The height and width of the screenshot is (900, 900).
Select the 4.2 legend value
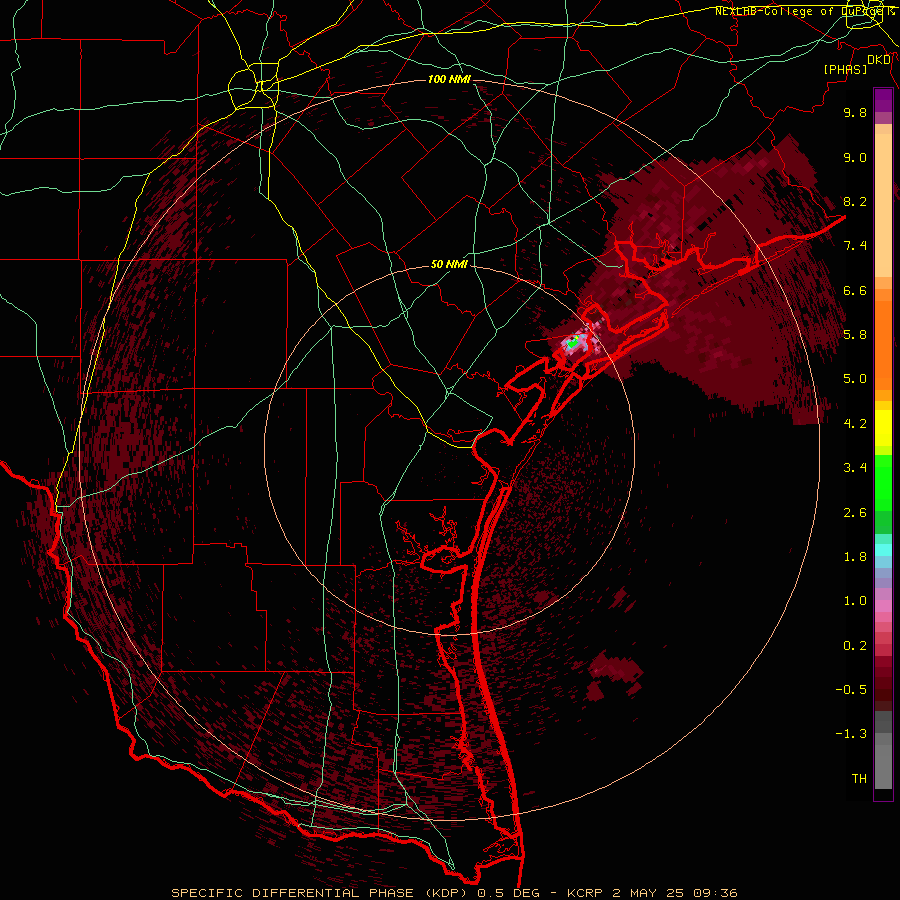pos(855,424)
